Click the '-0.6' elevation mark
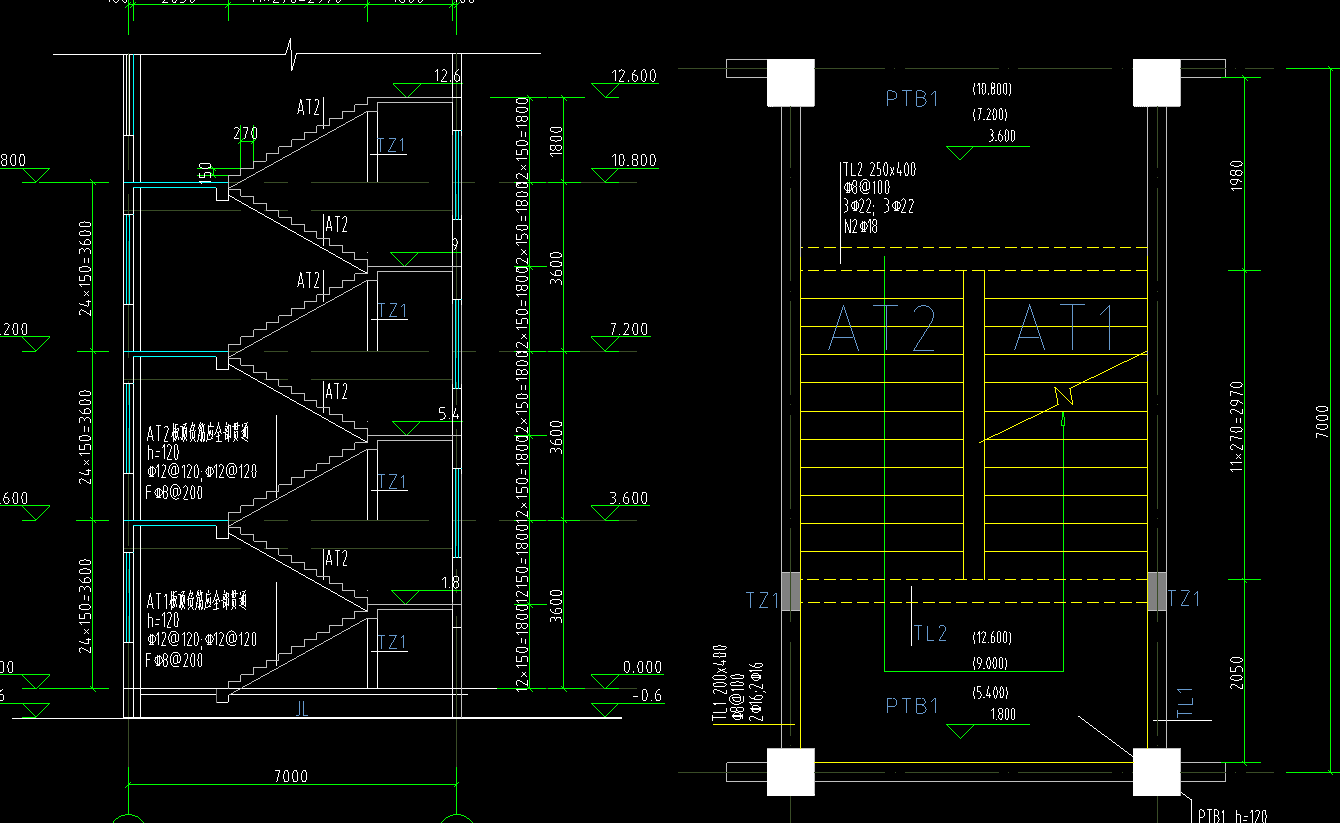The height and width of the screenshot is (823, 1340). coord(648,696)
